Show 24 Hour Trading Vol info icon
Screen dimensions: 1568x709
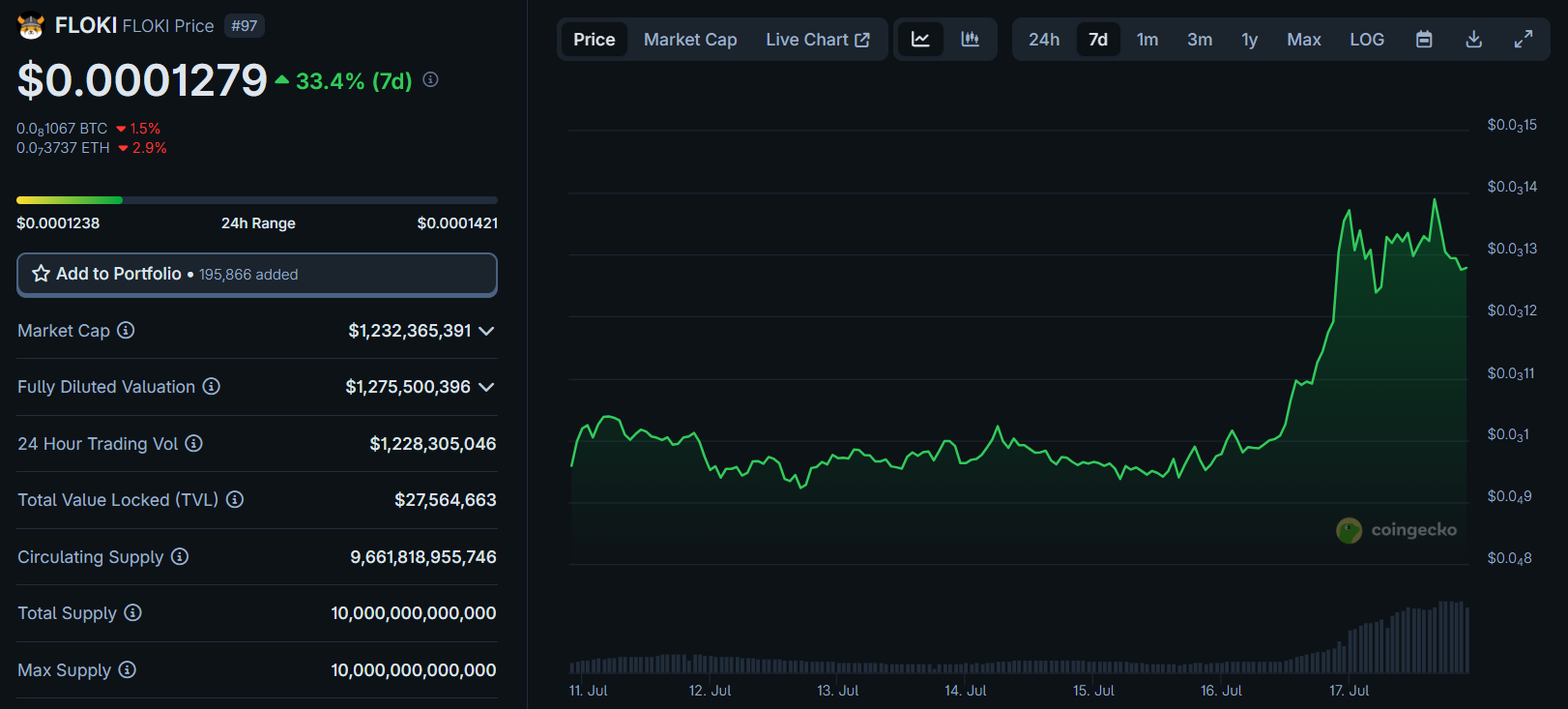tap(194, 444)
